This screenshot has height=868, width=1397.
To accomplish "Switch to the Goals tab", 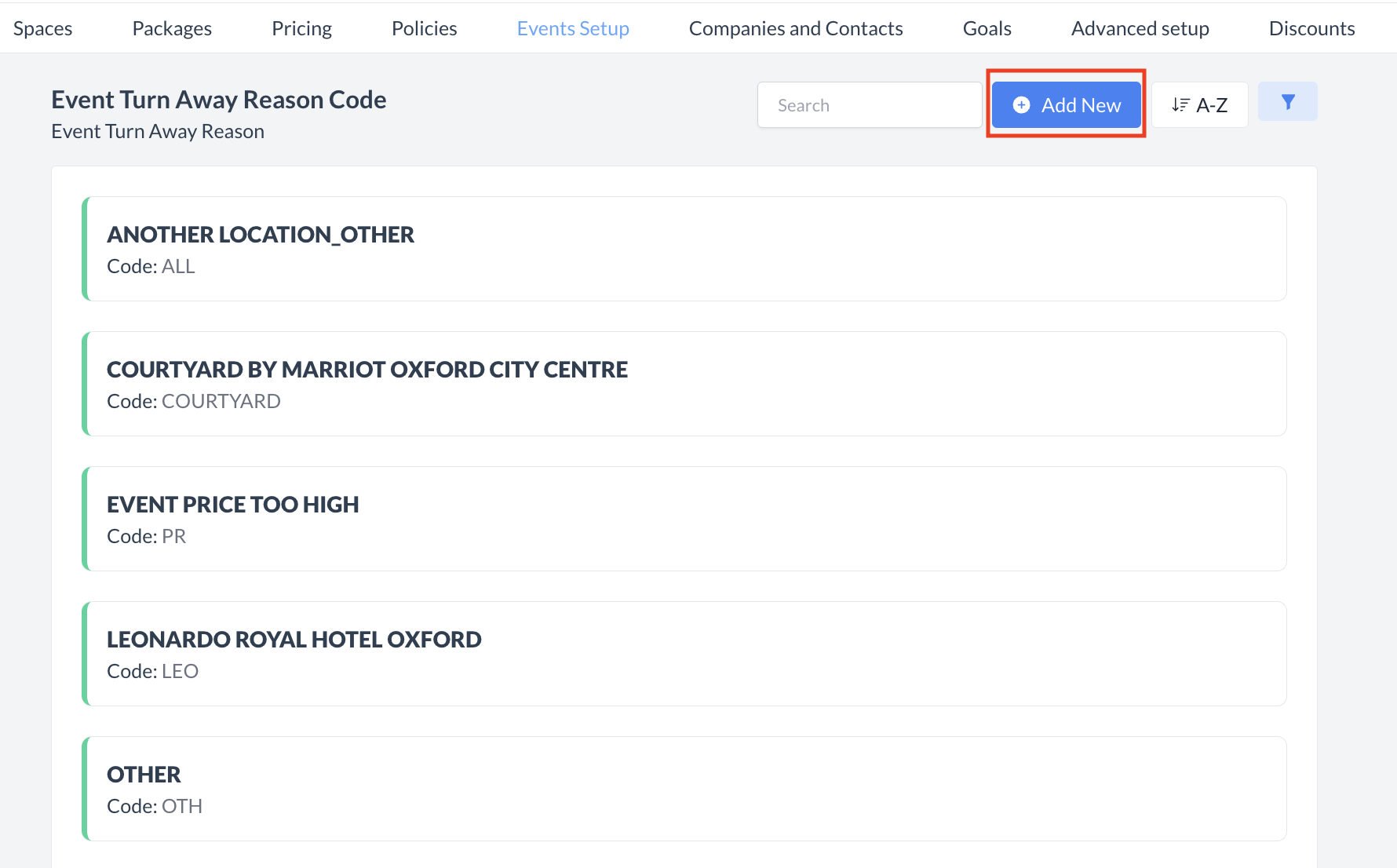I will (x=987, y=28).
